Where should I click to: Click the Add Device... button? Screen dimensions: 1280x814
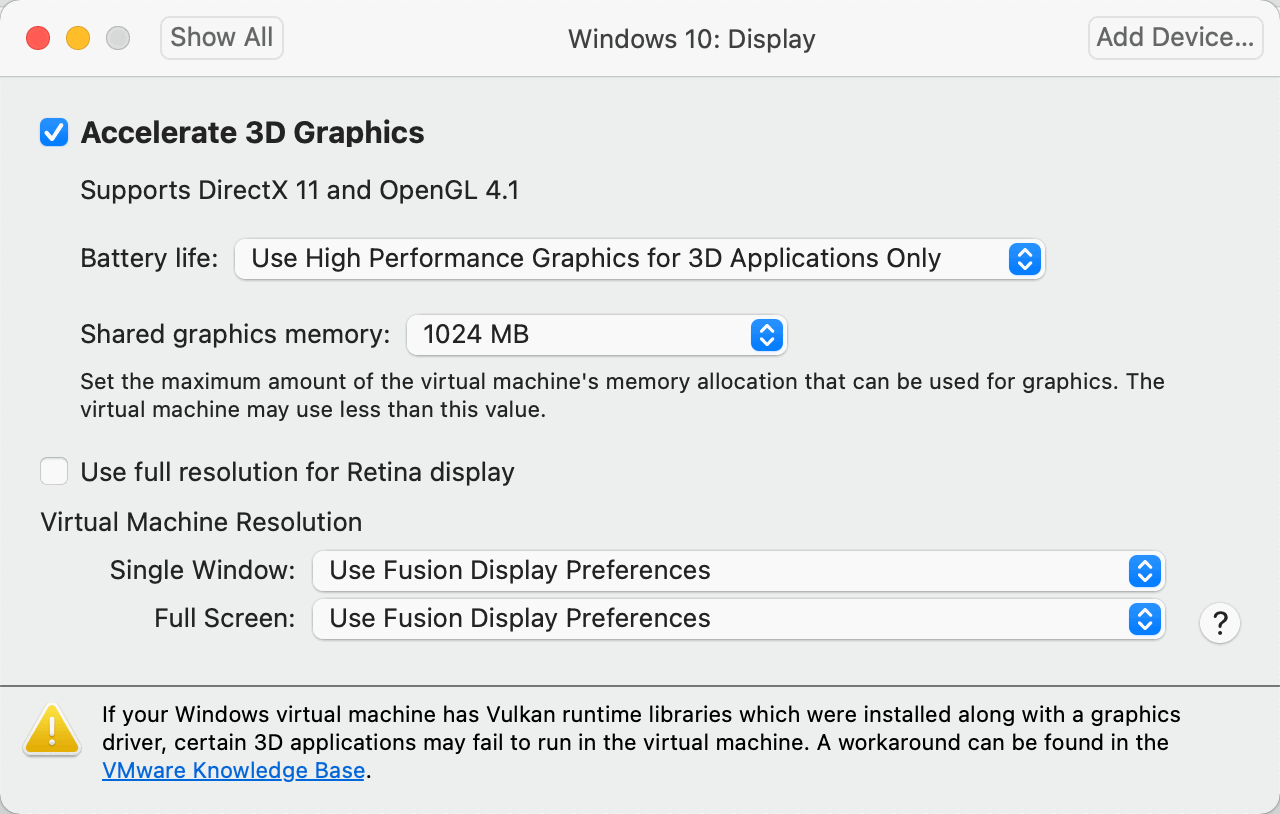(x=1175, y=38)
